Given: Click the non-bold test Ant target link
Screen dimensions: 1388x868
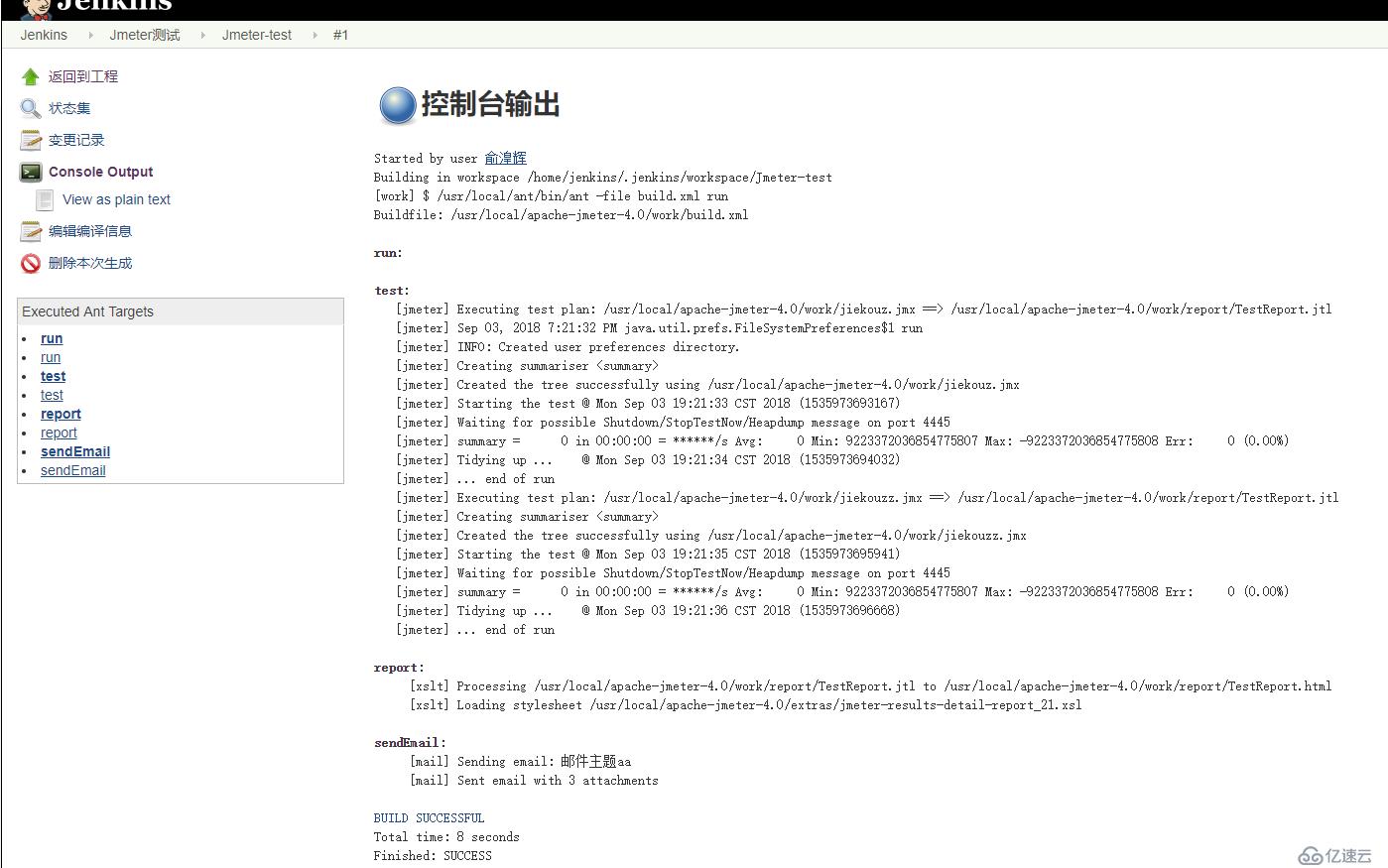Looking at the screenshot, I should click(x=52, y=395).
